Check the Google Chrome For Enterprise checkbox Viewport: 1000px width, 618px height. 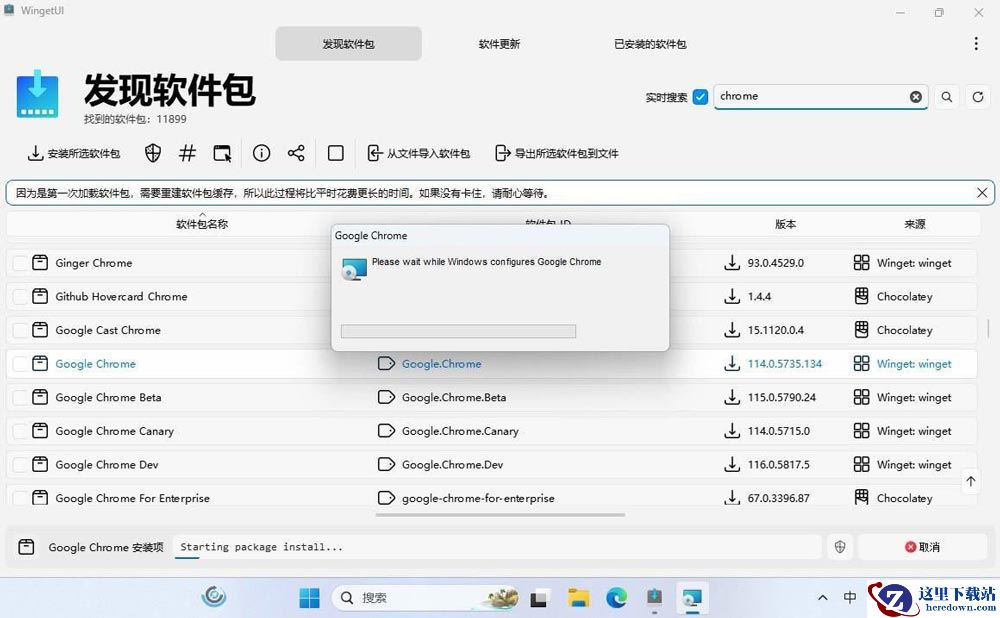tap(21, 498)
